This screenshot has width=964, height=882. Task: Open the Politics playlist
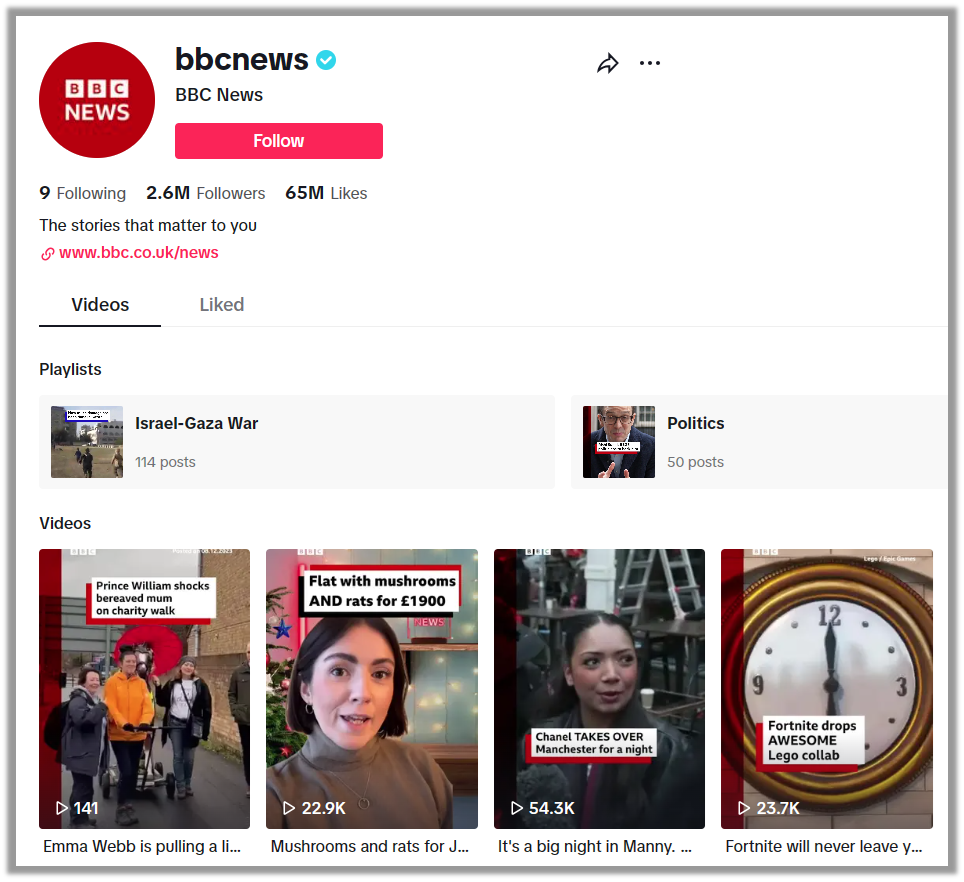[x=759, y=442]
